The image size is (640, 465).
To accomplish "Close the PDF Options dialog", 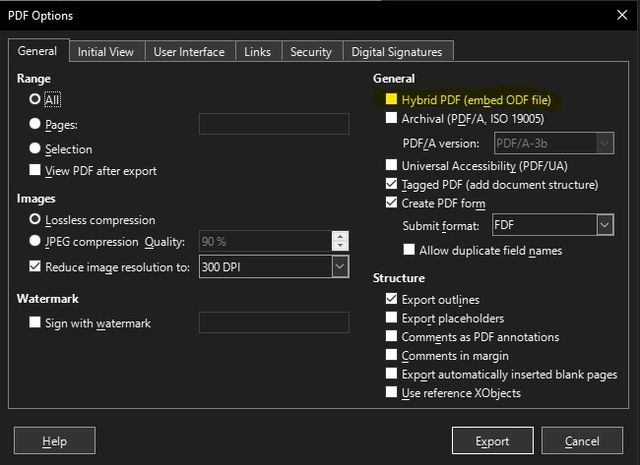I will 617,15.
